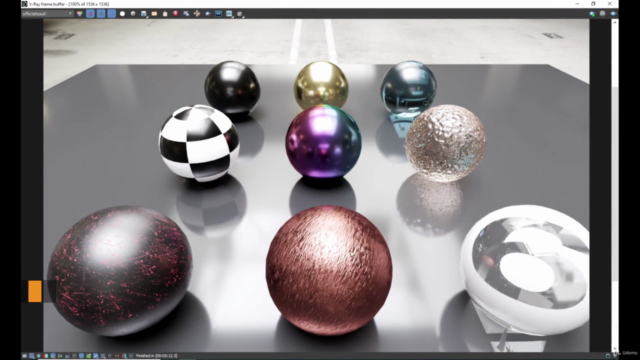The image size is (640, 360).
Task: Click the RGB color channels icon
Action: point(80,13)
